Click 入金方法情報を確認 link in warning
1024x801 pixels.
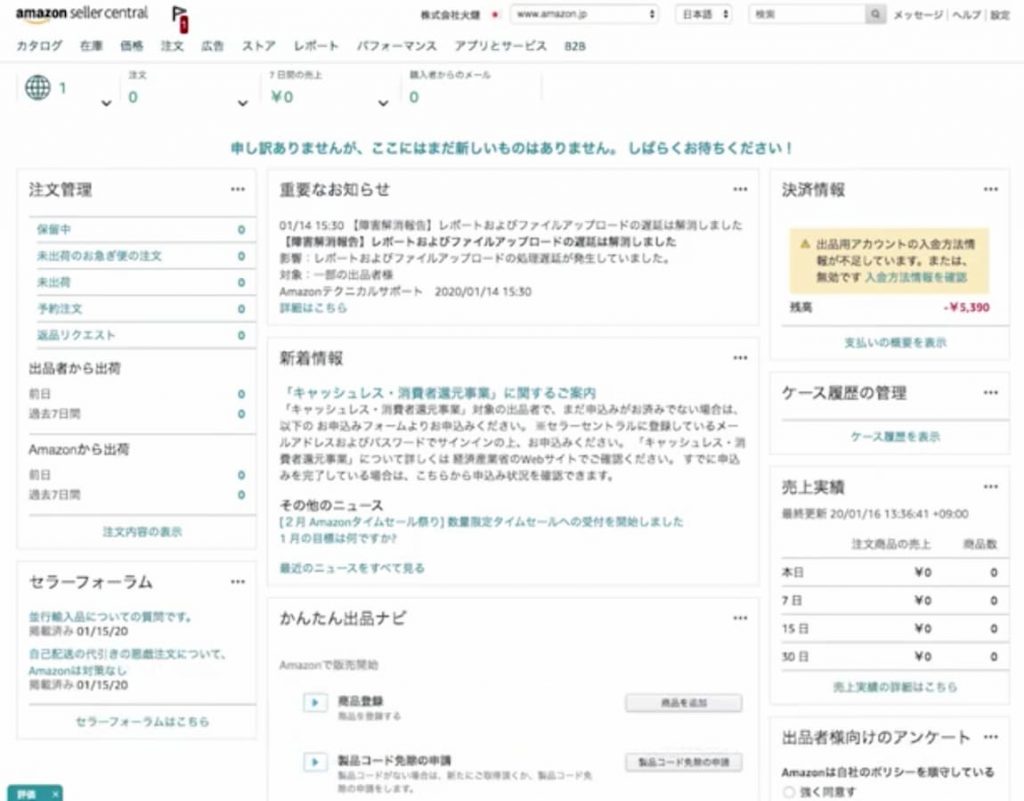click(x=916, y=277)
